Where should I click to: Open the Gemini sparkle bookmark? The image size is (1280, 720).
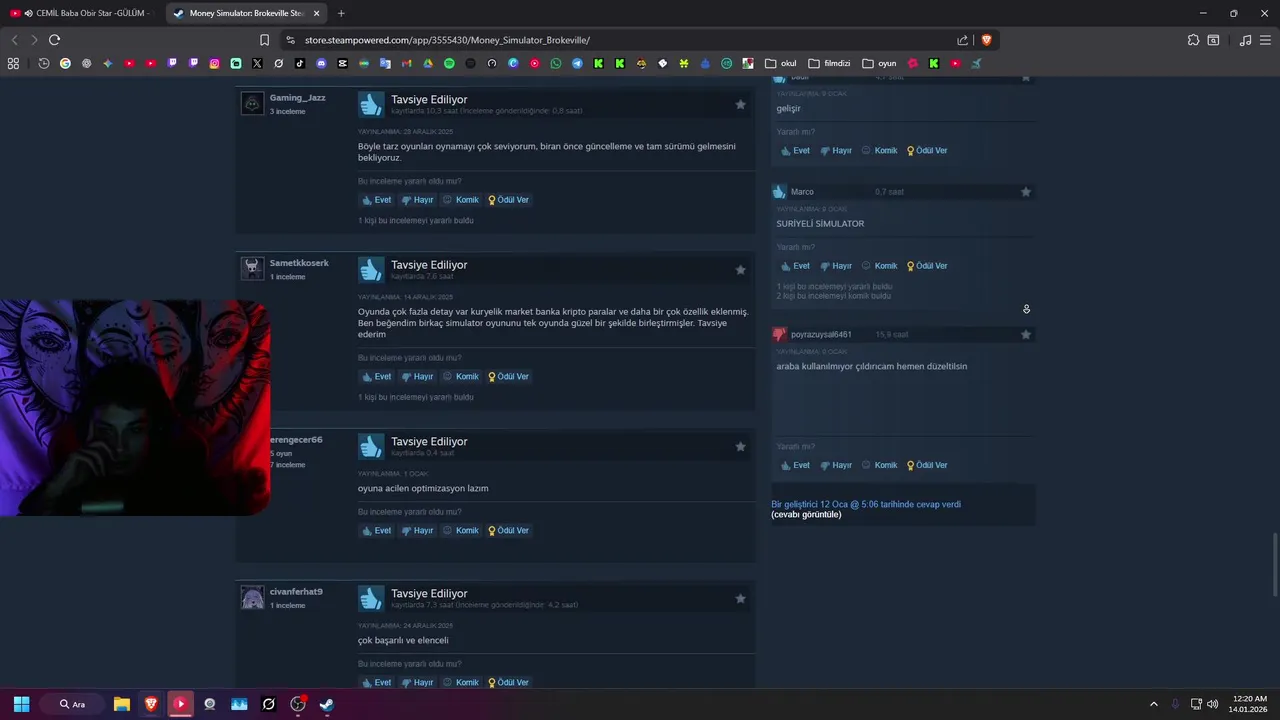click(108, 63)
